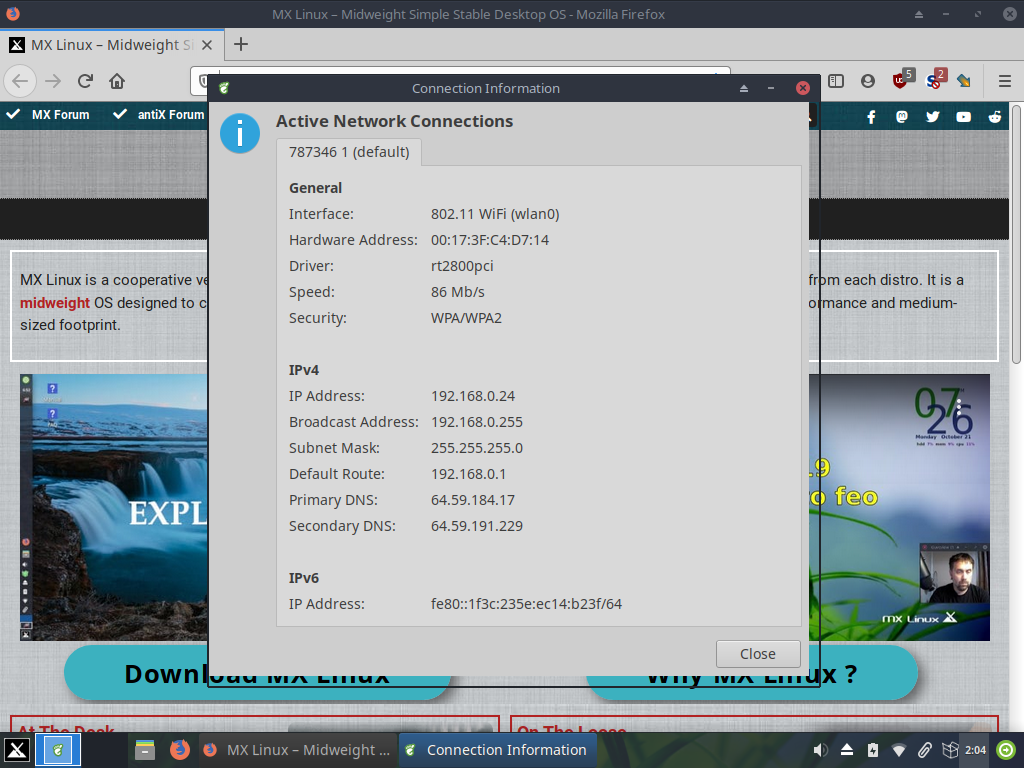
Task: Click the subnet mask 255.255.255.0
Action: 477,448
